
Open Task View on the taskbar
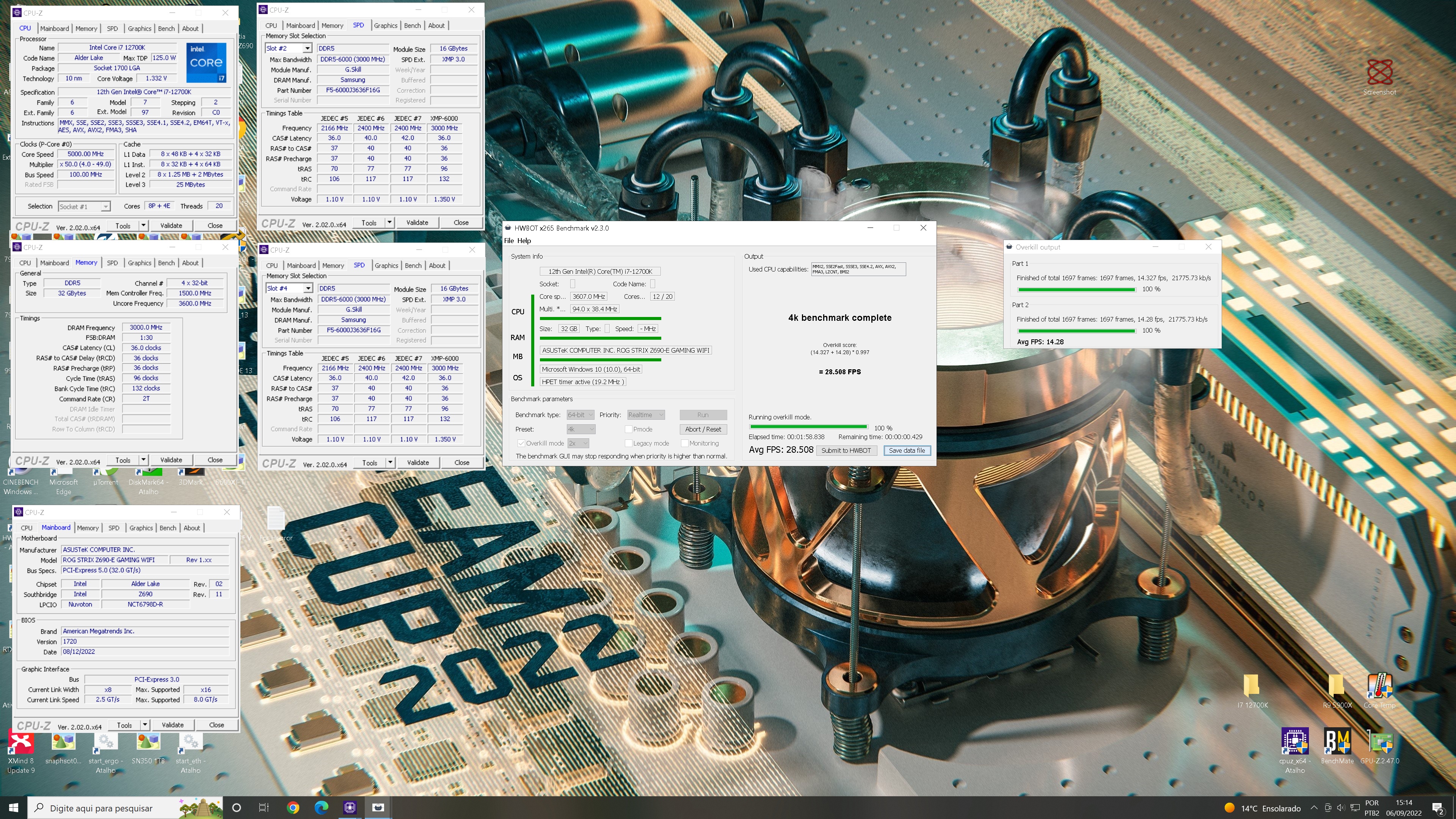(264, 808)
